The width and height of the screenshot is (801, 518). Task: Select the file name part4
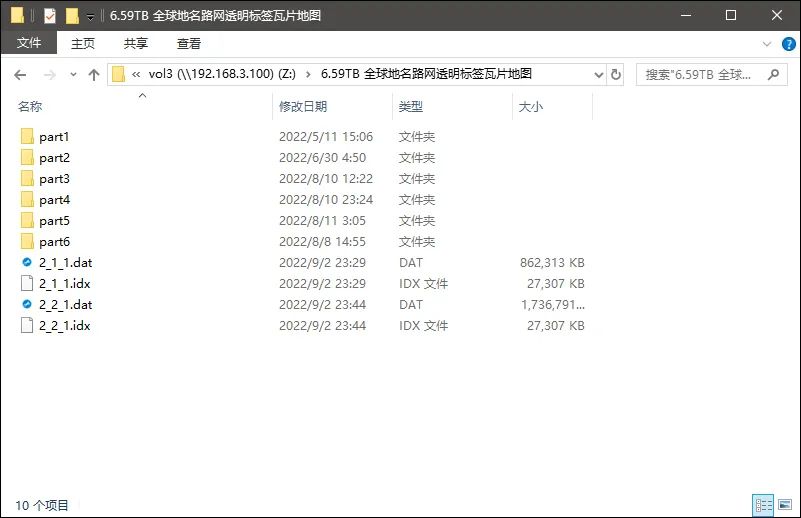(55, 200)
